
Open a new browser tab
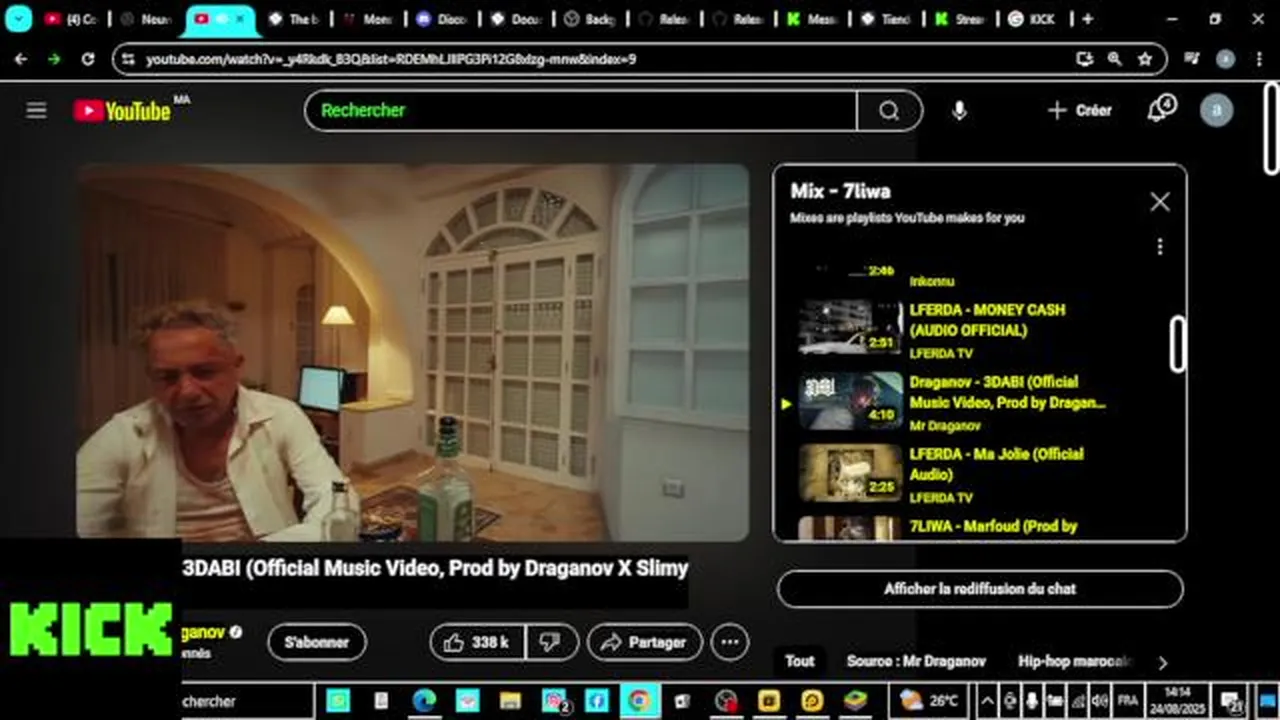pos(1087,19)
